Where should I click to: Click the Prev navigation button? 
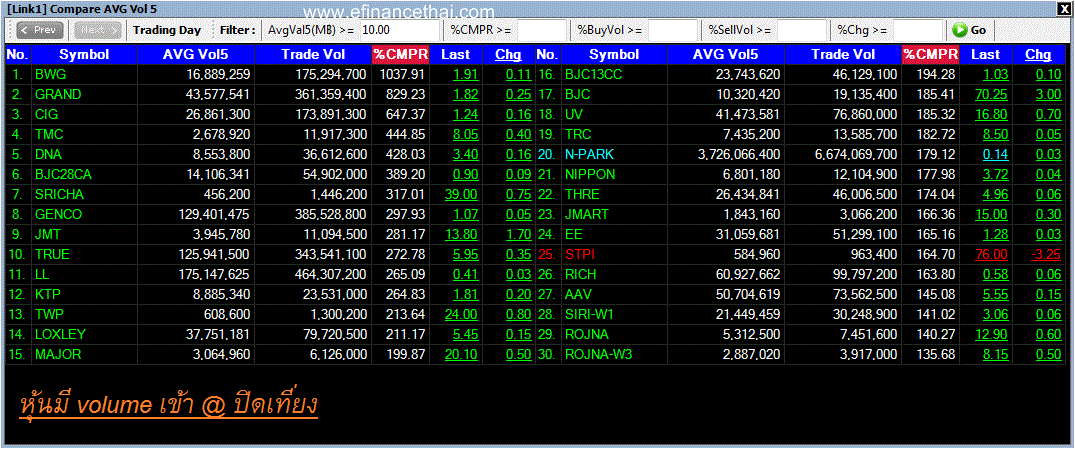[x=40, y=30]
